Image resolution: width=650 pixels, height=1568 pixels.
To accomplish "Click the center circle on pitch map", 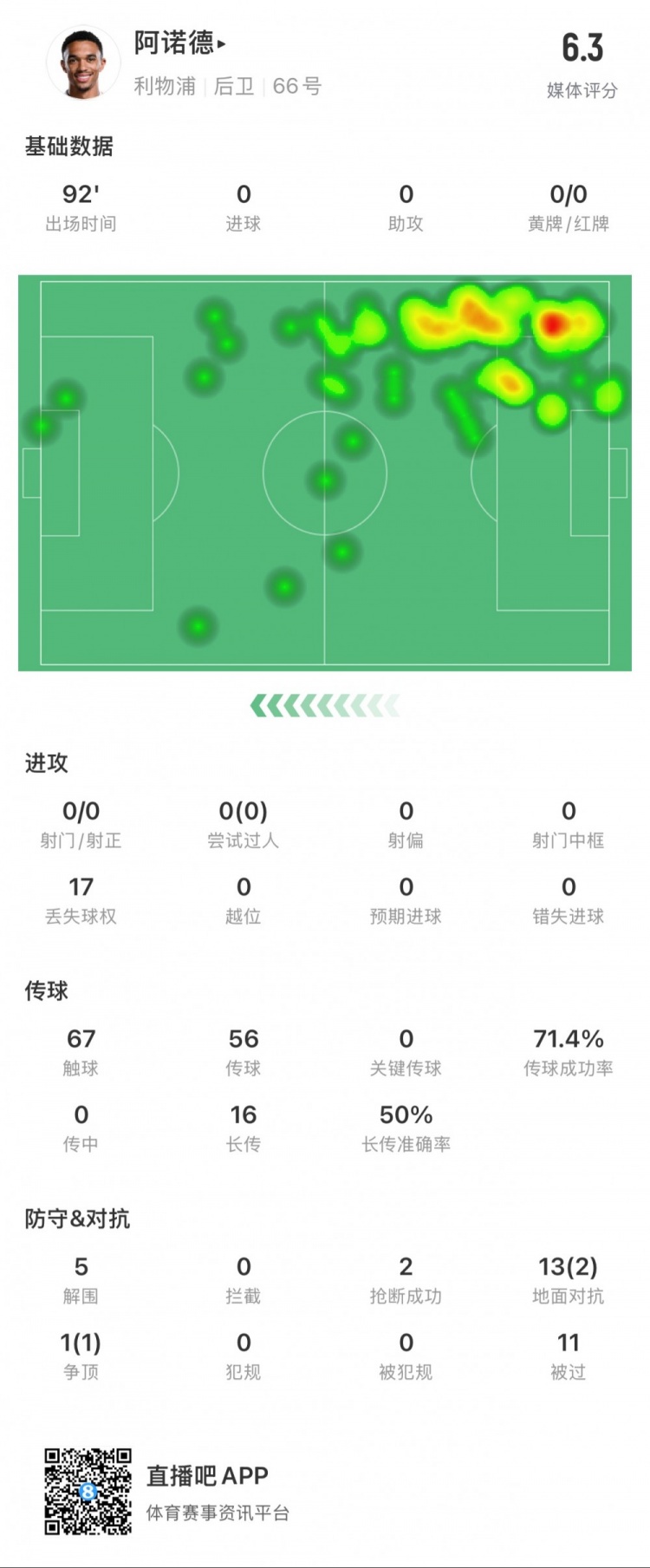I will click(x=325, y=473).
